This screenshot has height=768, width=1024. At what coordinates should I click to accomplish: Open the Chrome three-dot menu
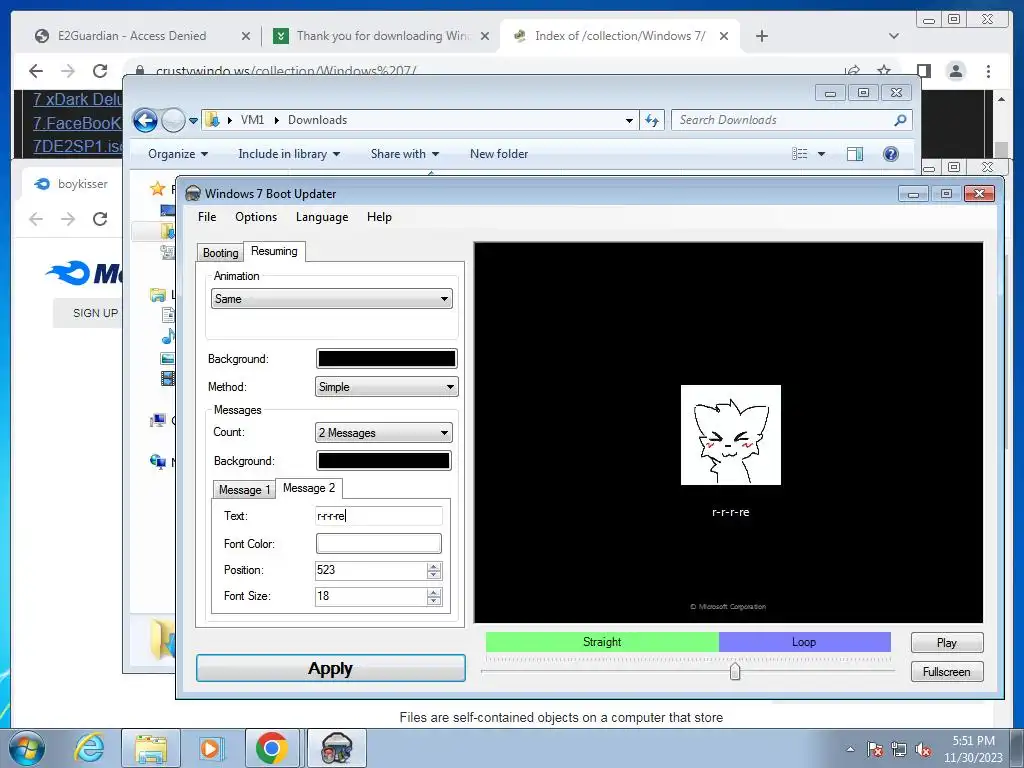click(x=989, y=71)
